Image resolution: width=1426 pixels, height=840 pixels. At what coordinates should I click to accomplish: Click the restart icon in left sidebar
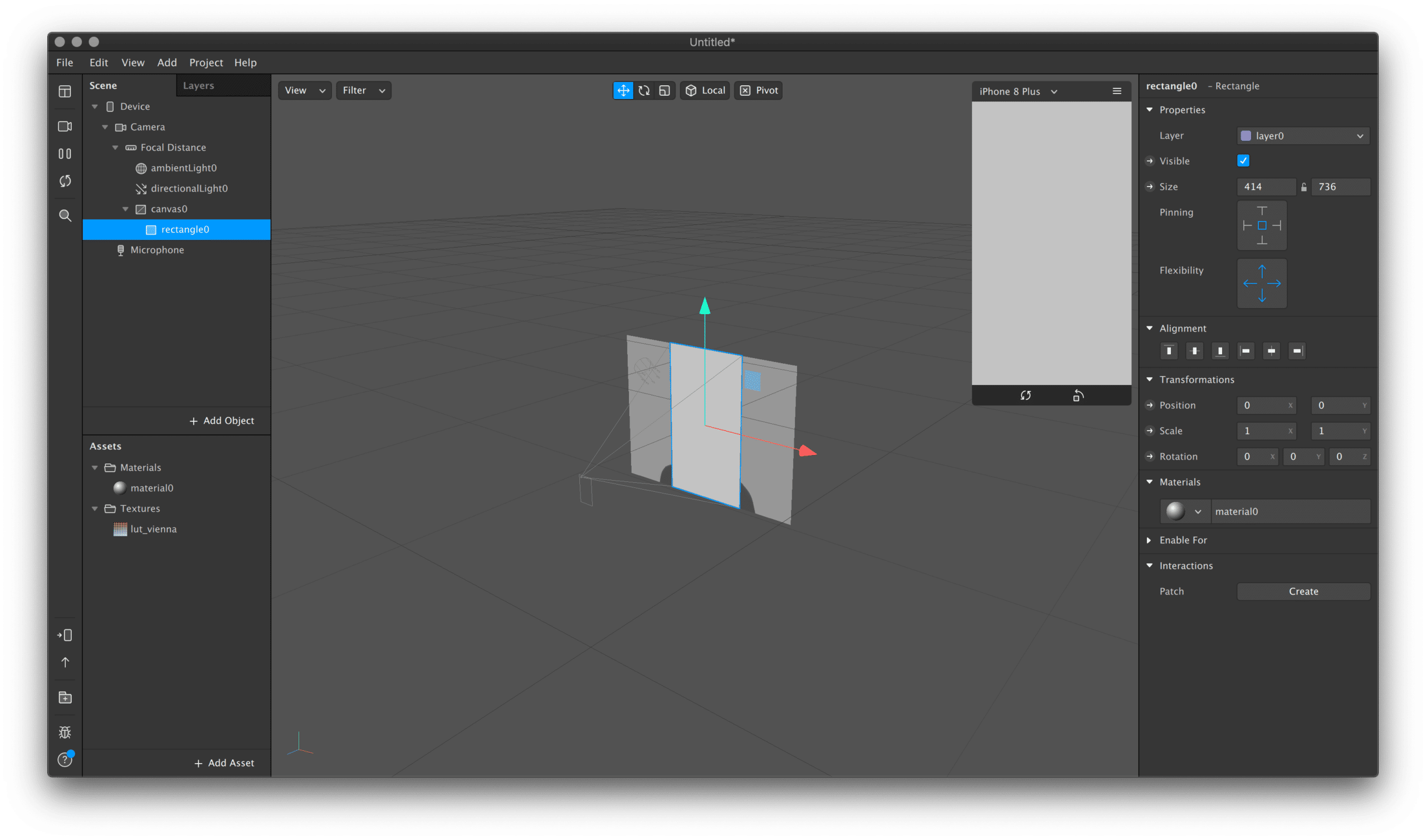pos(65,181)
